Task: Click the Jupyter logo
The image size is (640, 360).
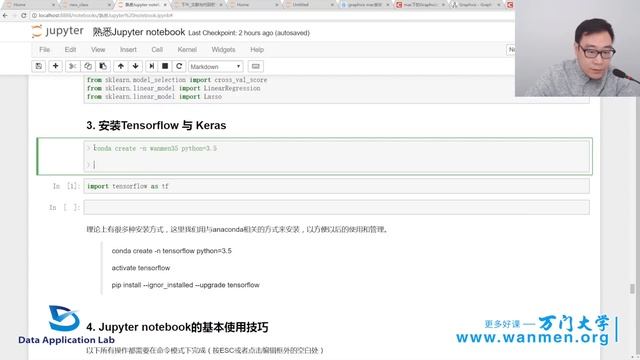Action: (x=58, y=31)
